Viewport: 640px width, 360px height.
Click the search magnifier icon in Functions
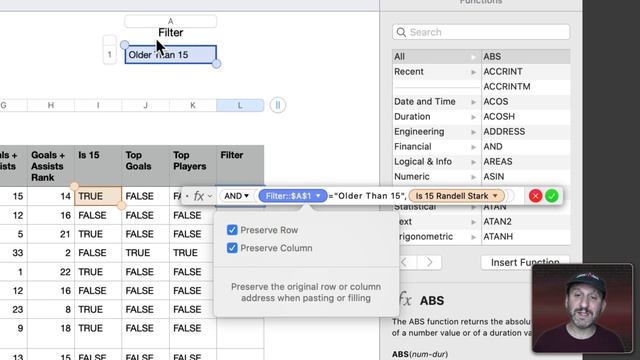point(401,32)
